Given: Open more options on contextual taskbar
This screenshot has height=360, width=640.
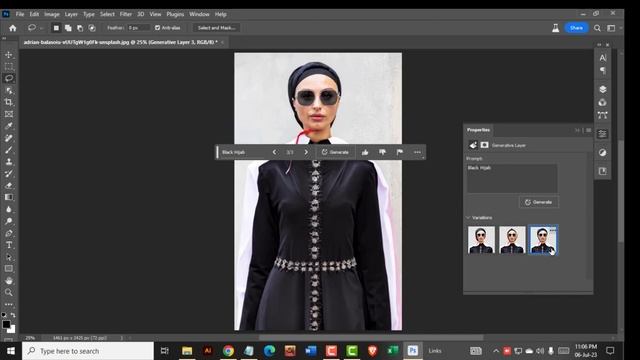Looking at the screenshot, I should pos(417,152).
